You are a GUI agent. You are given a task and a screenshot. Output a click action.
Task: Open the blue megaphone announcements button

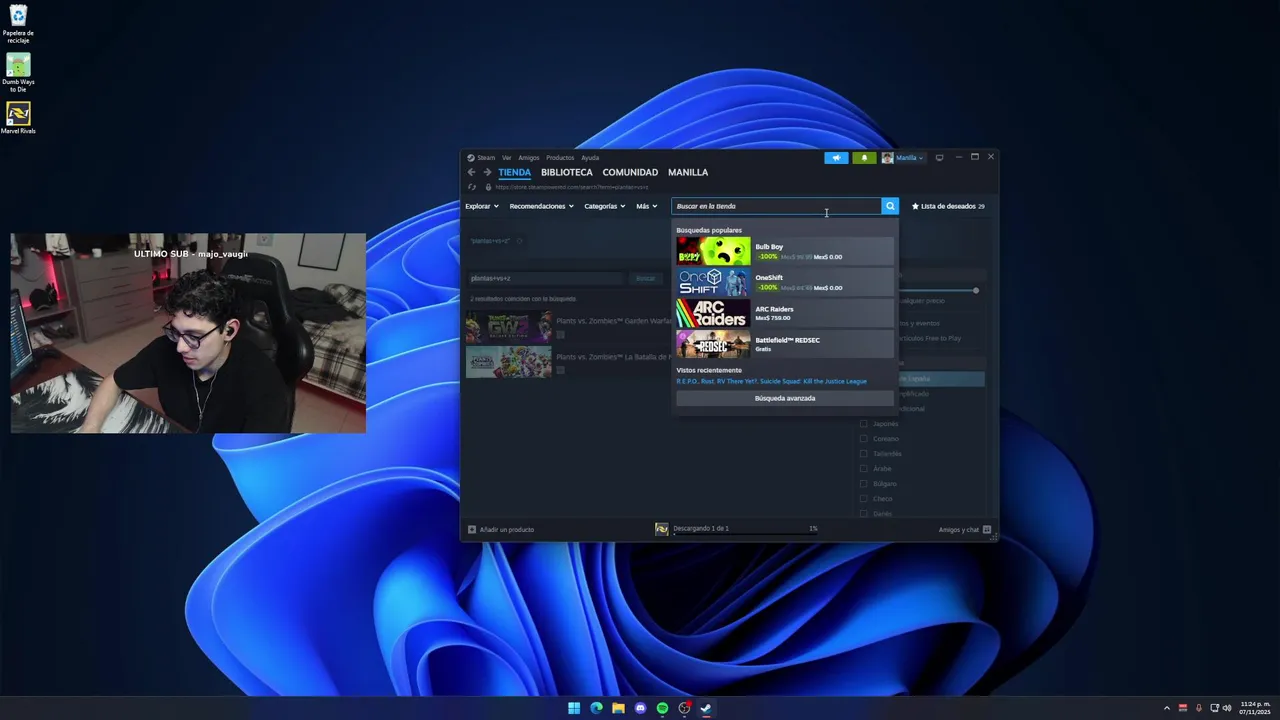point(836,157)
